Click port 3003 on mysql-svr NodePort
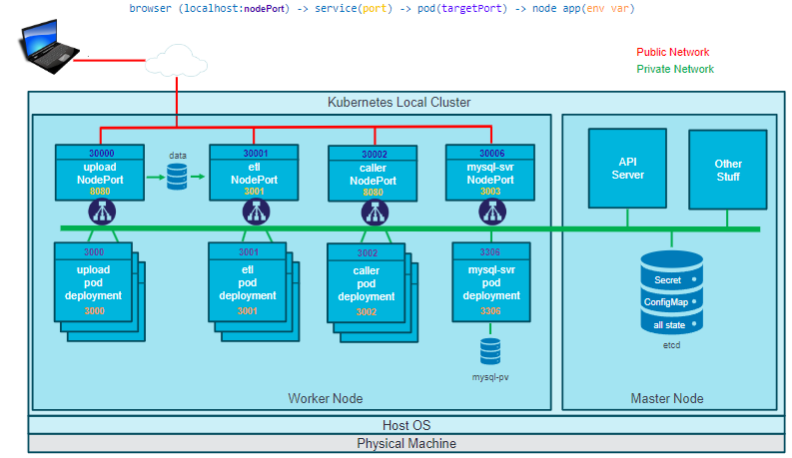 [x=490, y=191]
